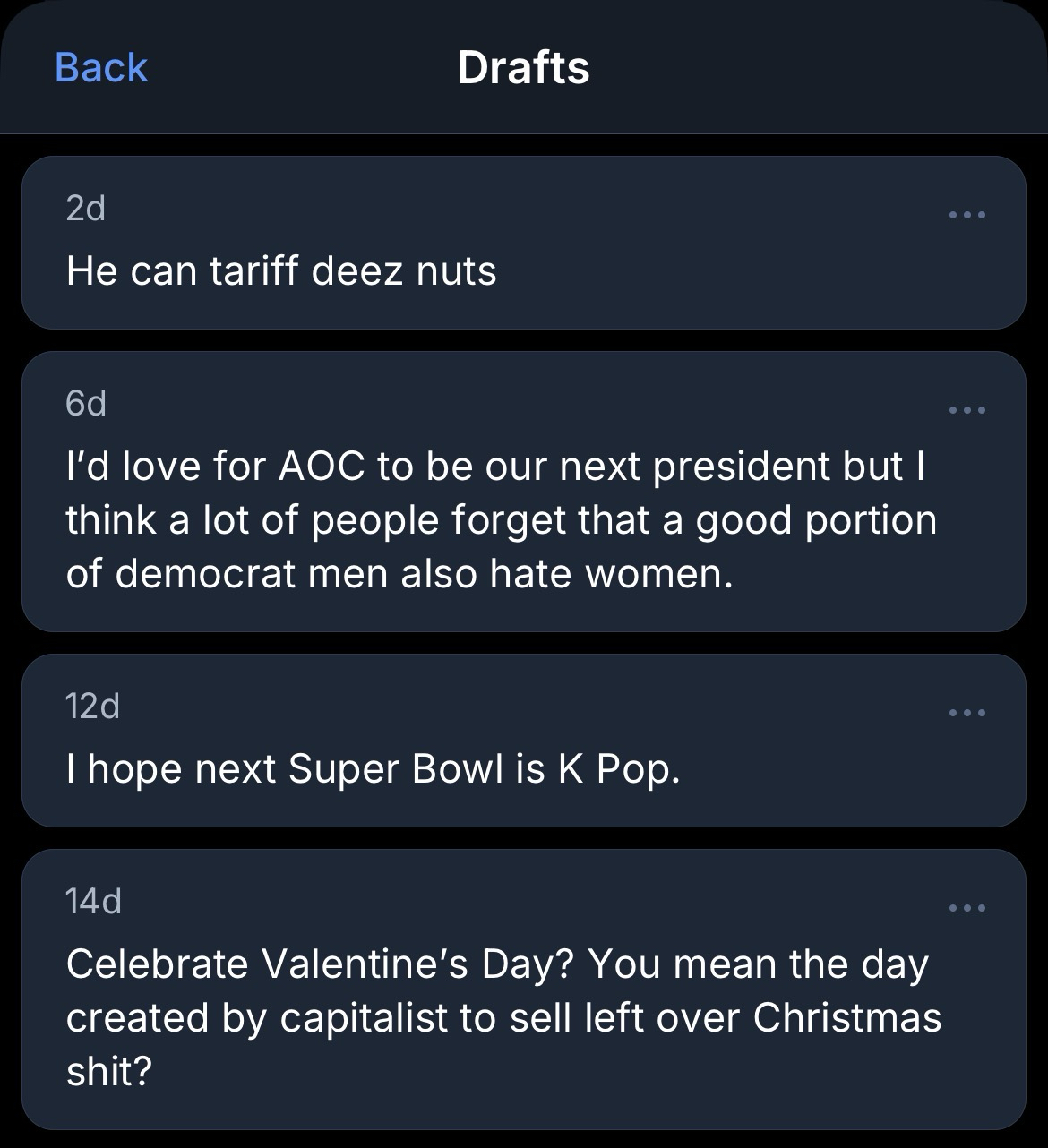Click the word "tariff" in first draft
The image size is (1048, 1148).
pyautogui.click(x=254, y=270)
